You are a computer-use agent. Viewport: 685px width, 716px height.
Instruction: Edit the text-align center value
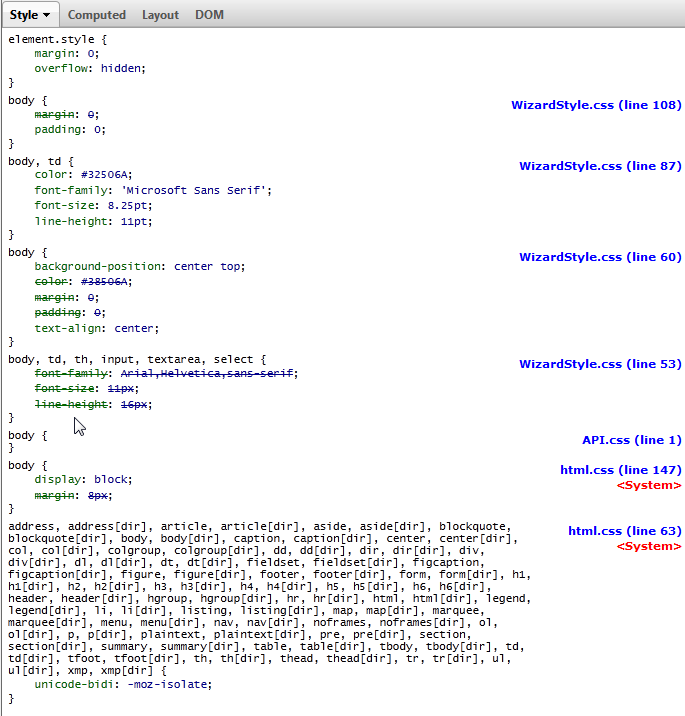(x=132, y=327)
